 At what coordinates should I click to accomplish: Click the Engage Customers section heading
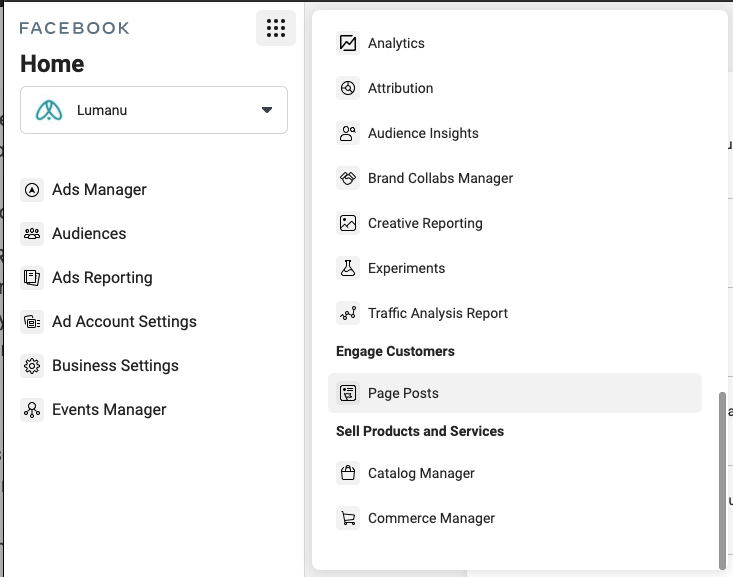(395, 351)
